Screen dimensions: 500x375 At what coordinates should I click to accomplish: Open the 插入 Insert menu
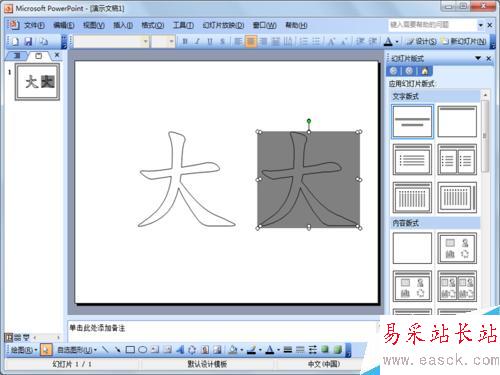pyautogui.click(x=123, y=25)
